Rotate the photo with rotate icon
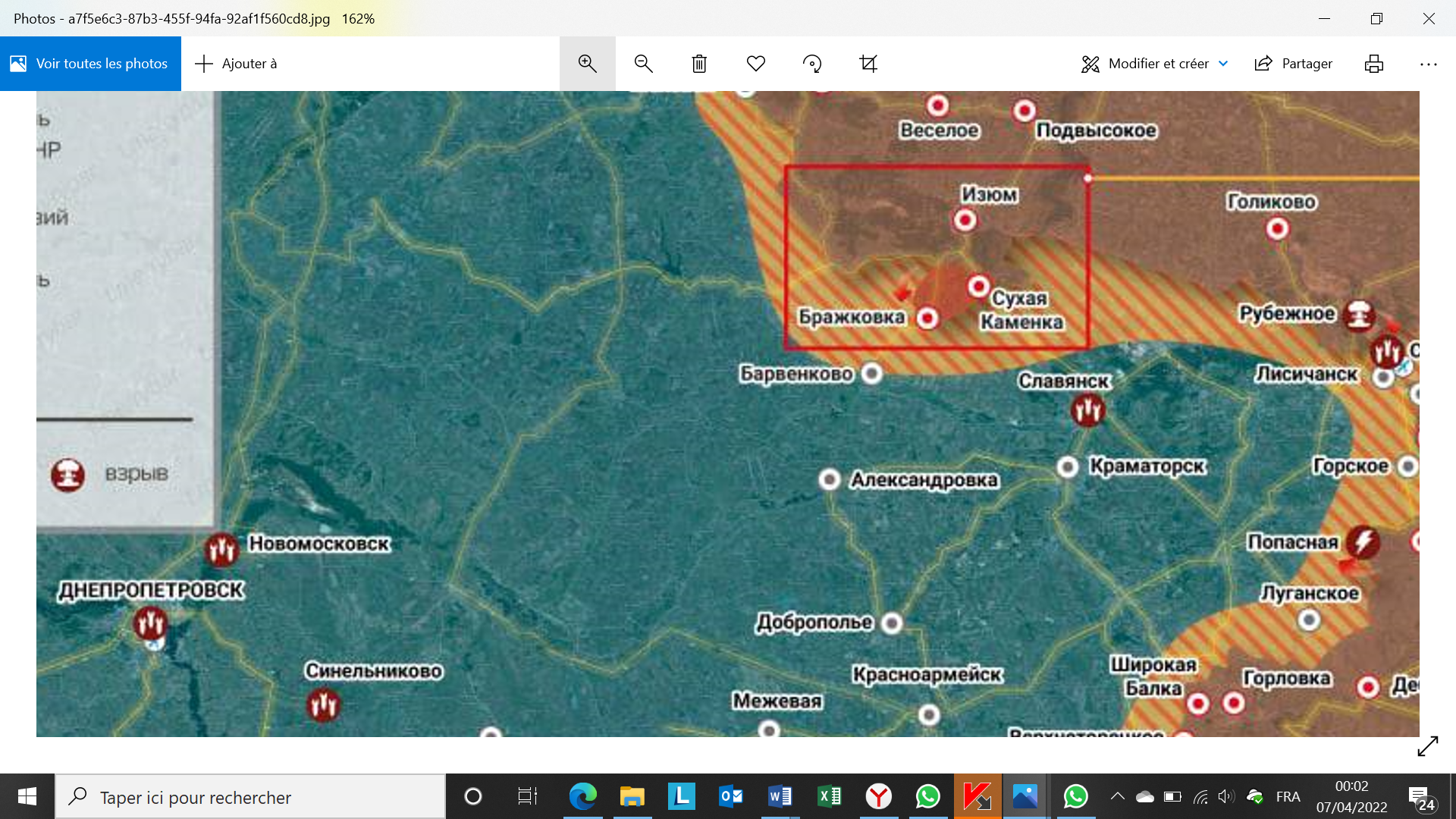Screen dimensions: 1456x819 point(812,64)
